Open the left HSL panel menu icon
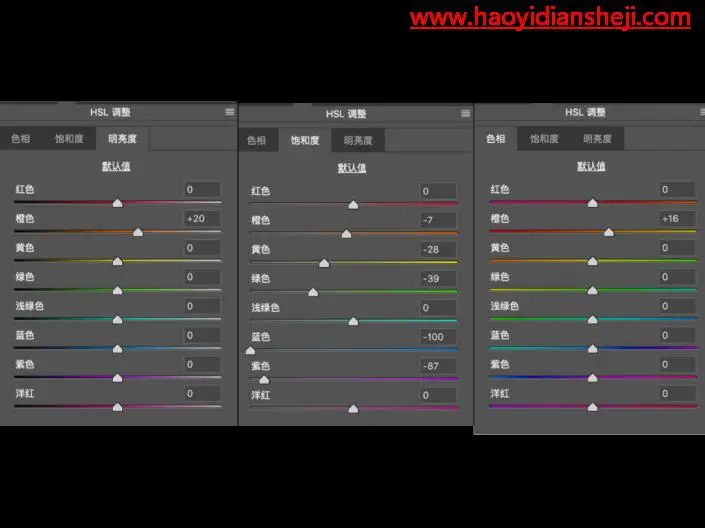Viewport: 705px width, 528px height. [x=230, y=112]
